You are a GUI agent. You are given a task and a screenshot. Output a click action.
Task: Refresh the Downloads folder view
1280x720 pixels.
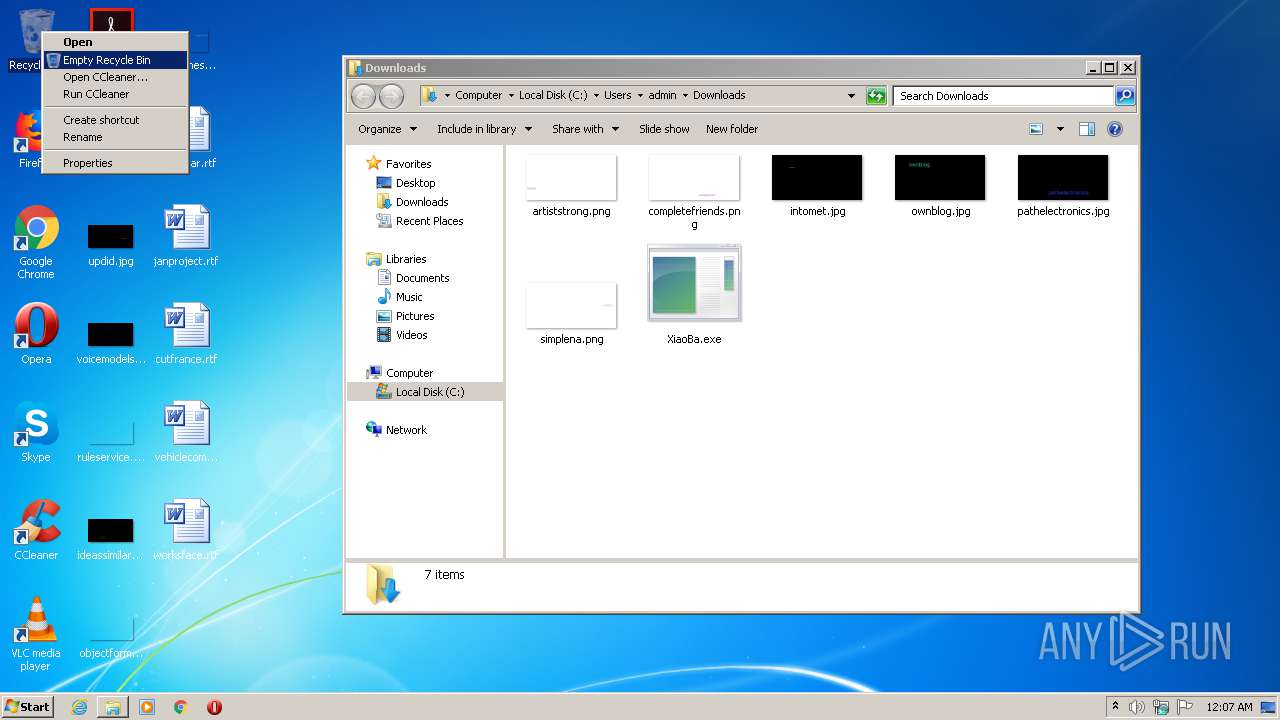[876, 96]
